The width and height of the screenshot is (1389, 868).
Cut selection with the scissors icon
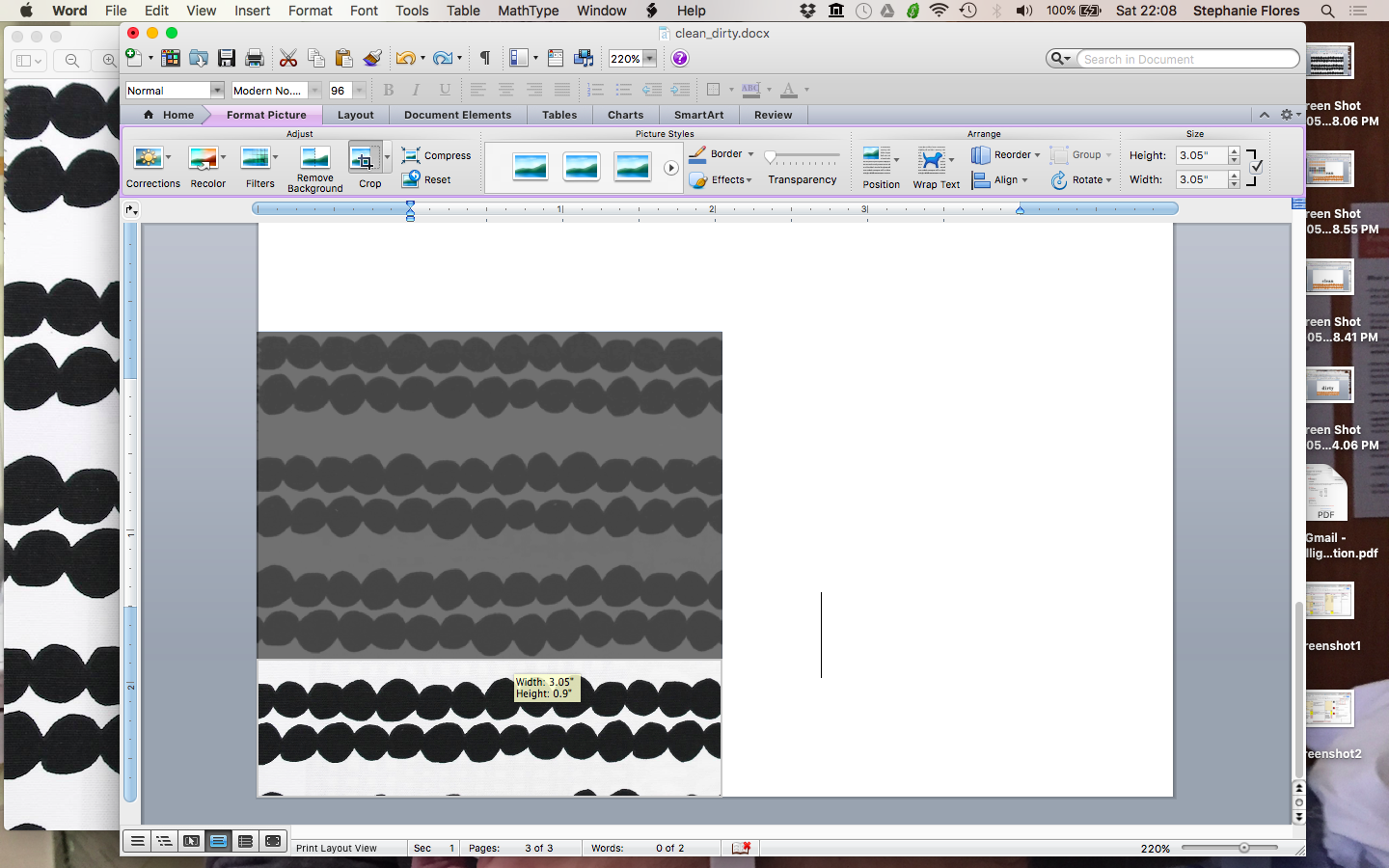point(288,58)
